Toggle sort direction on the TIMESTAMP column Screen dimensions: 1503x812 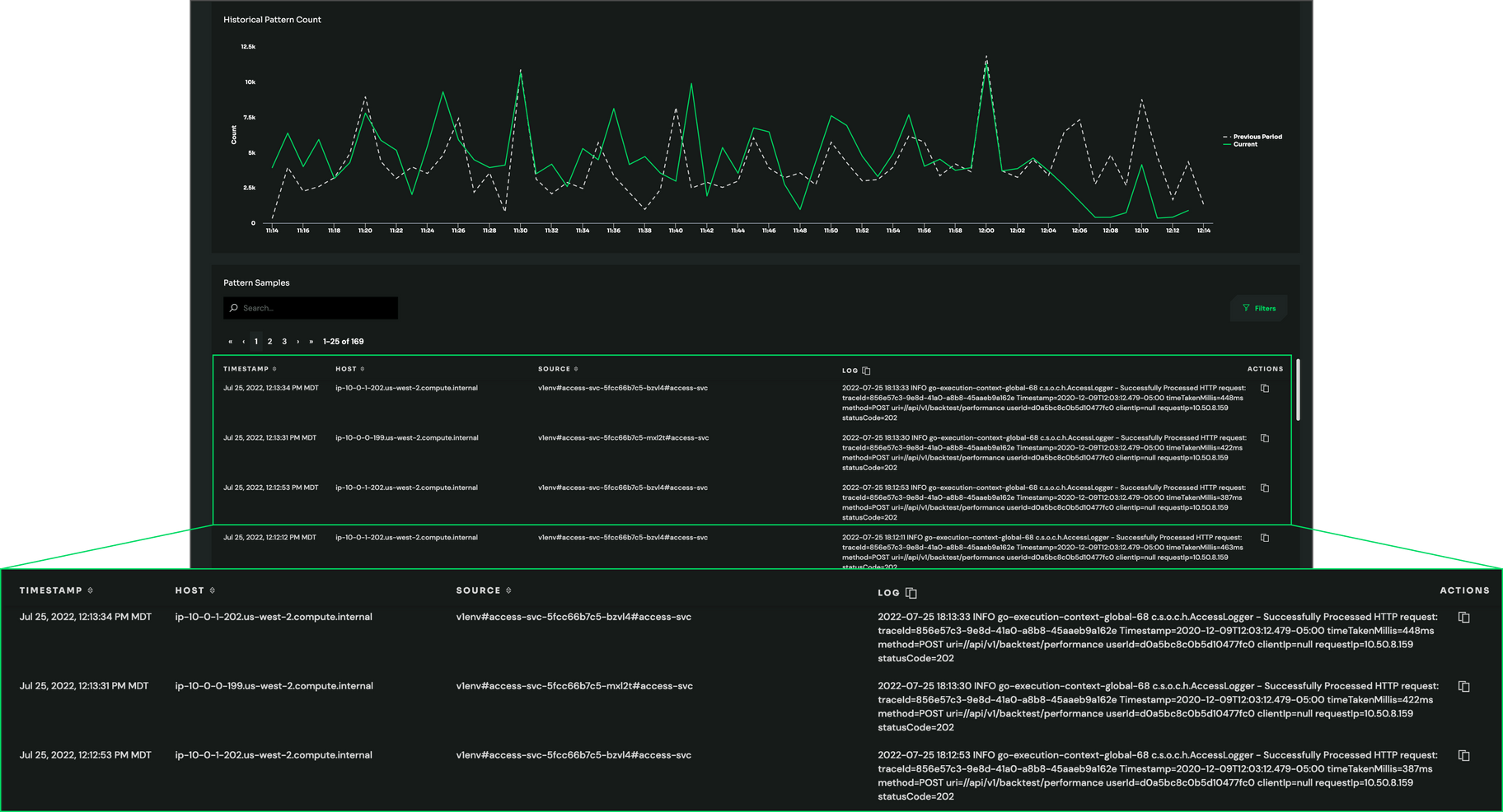(x=274, y=368)
